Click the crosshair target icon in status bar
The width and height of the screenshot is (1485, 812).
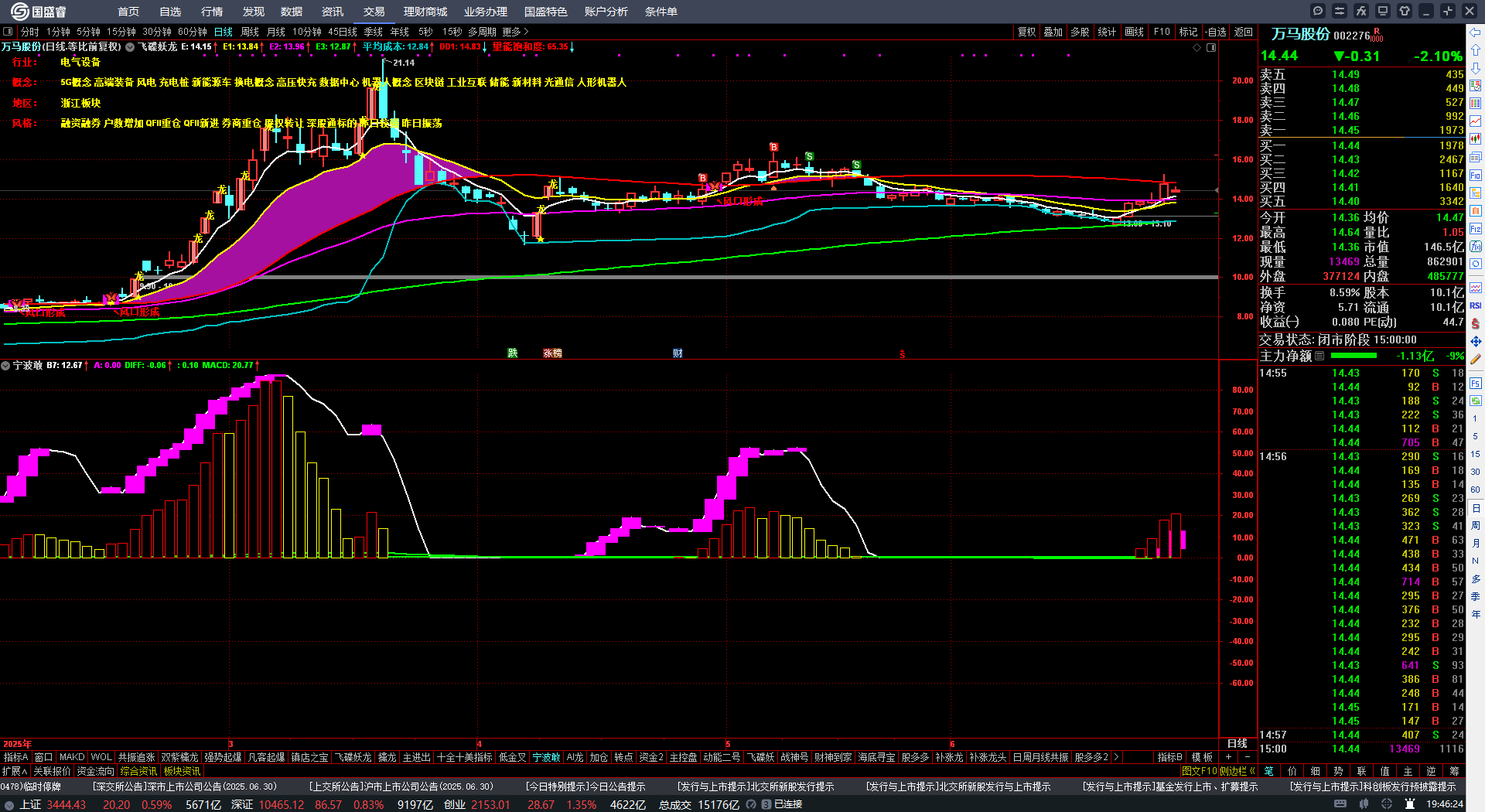tap(1388, 804)
